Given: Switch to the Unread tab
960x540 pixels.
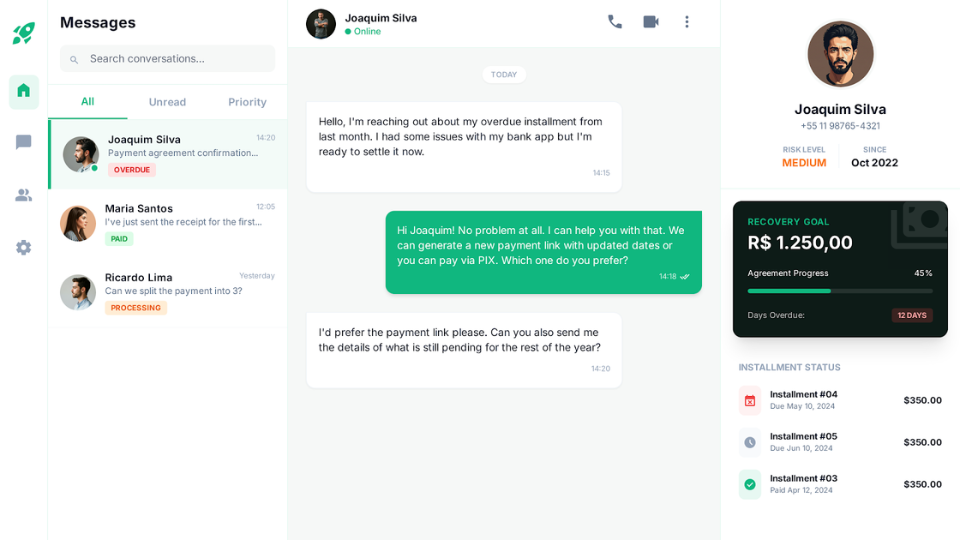Looking at the screenshot, I should (x=167, y=102).
